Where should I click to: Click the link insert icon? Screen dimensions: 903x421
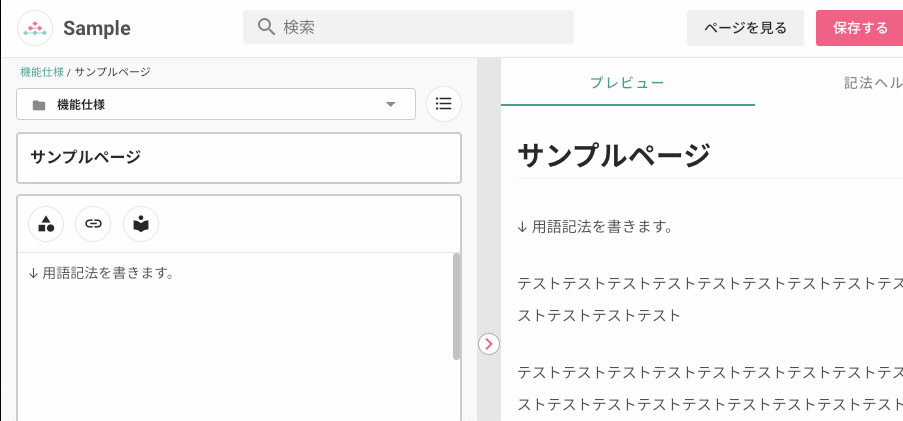93,223
